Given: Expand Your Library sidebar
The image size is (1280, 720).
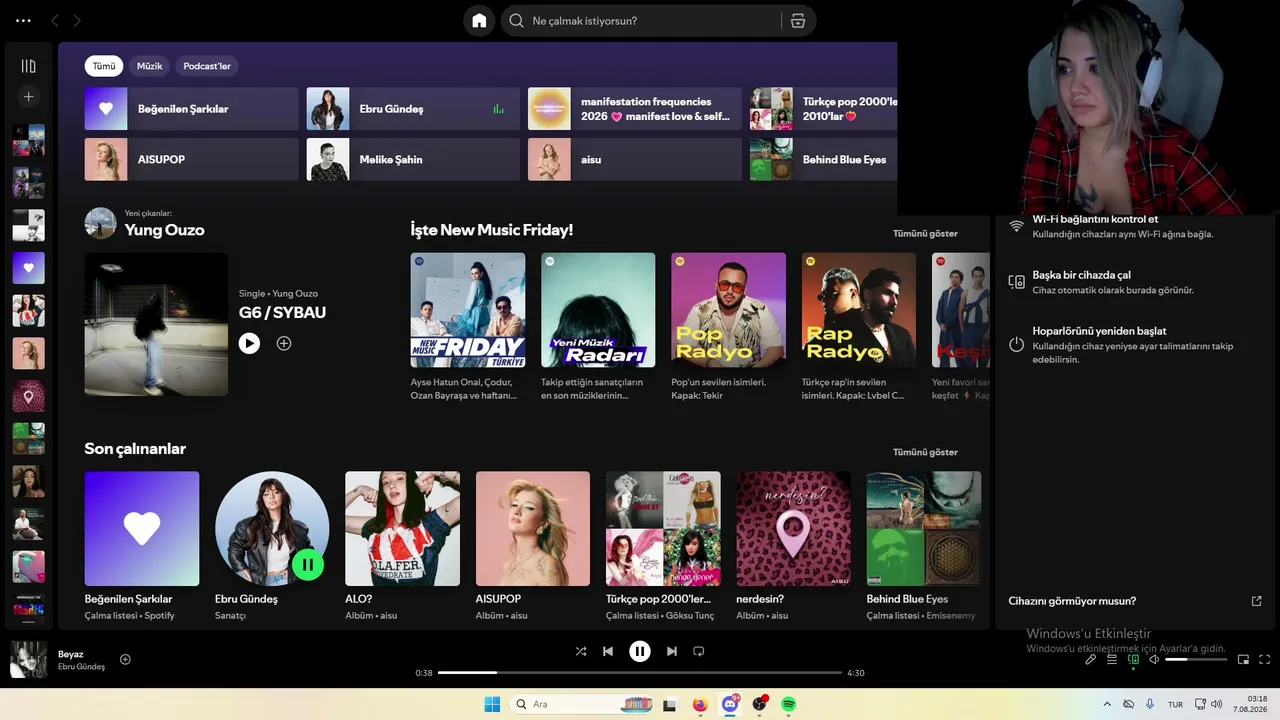Looking at the screenshot, I should click(28, 66).
